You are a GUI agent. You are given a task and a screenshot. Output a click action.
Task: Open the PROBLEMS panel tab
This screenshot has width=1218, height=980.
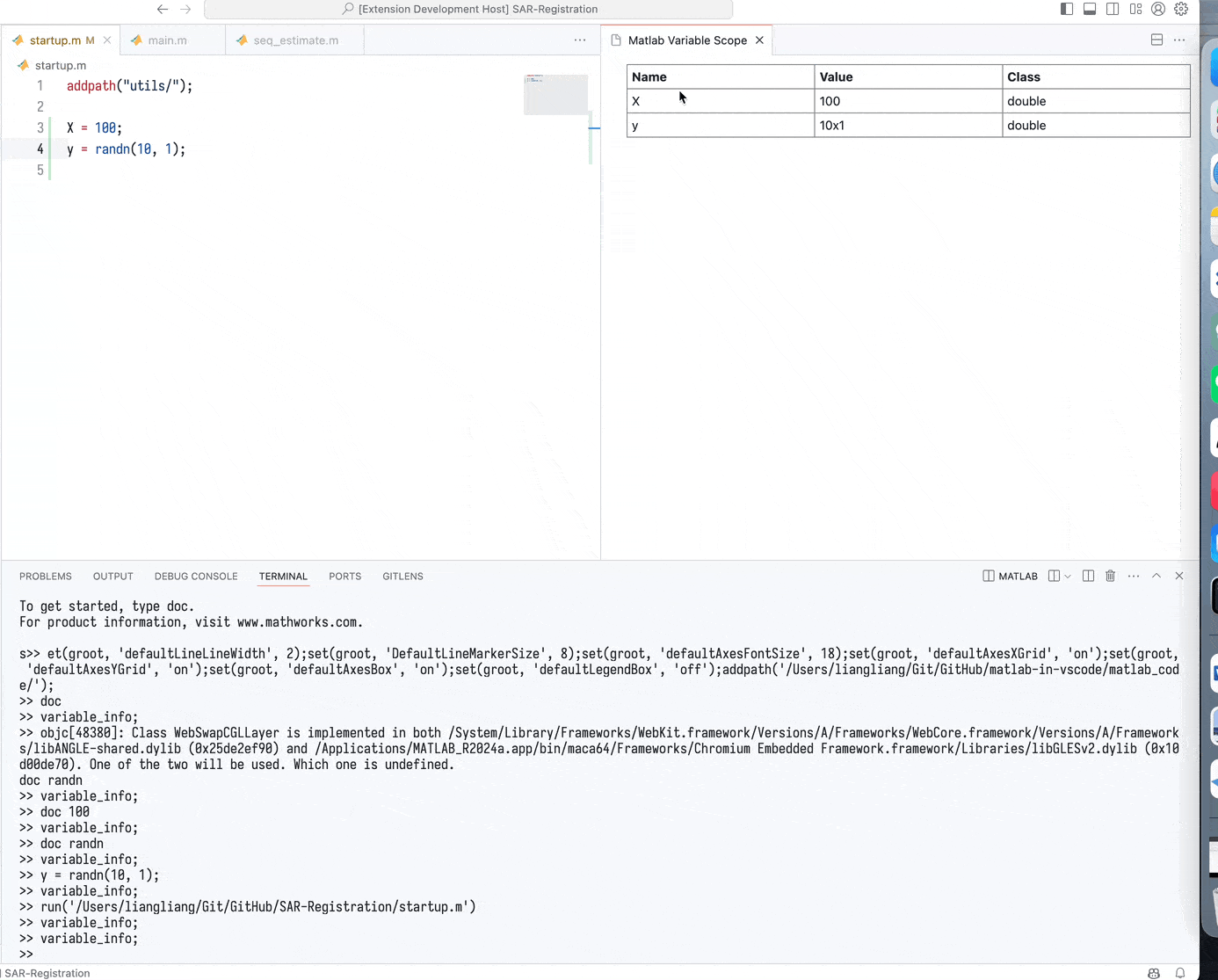[46, 577]
